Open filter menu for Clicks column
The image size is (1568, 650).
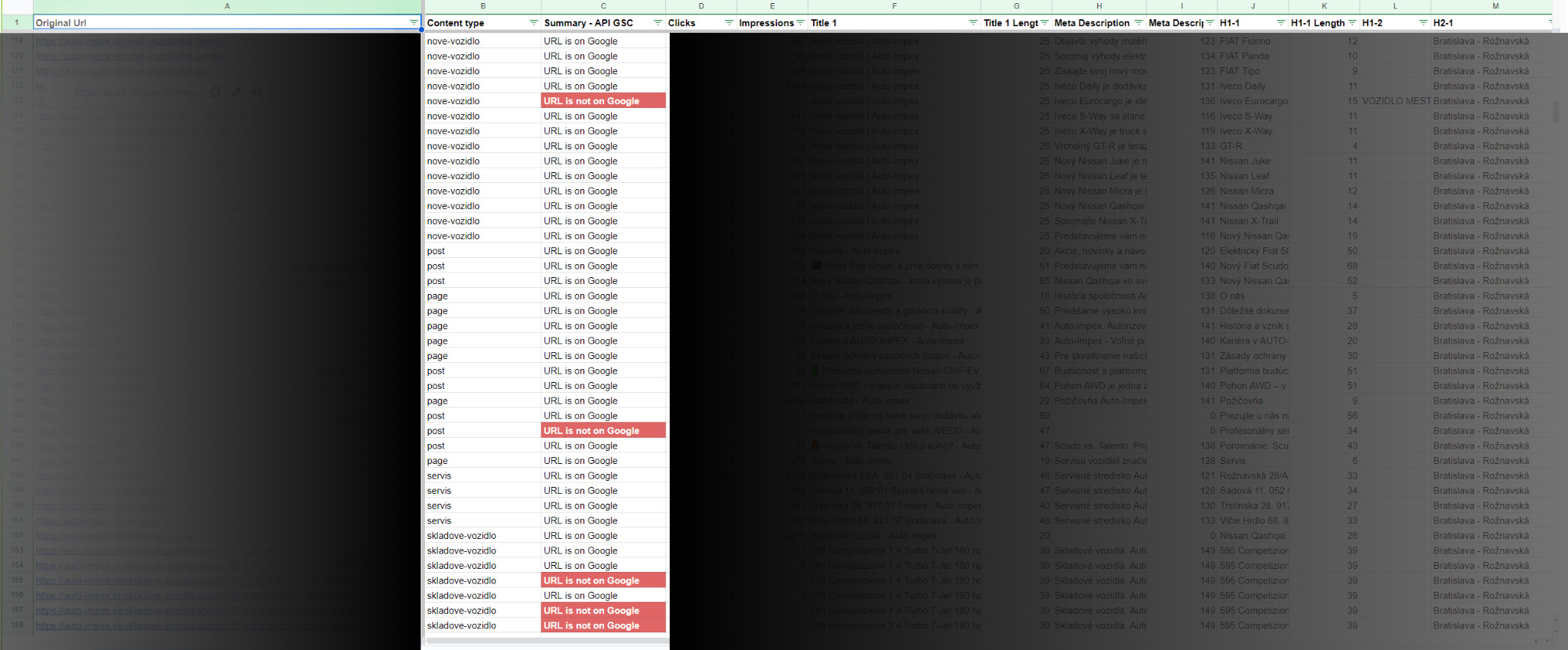(729, 23)
